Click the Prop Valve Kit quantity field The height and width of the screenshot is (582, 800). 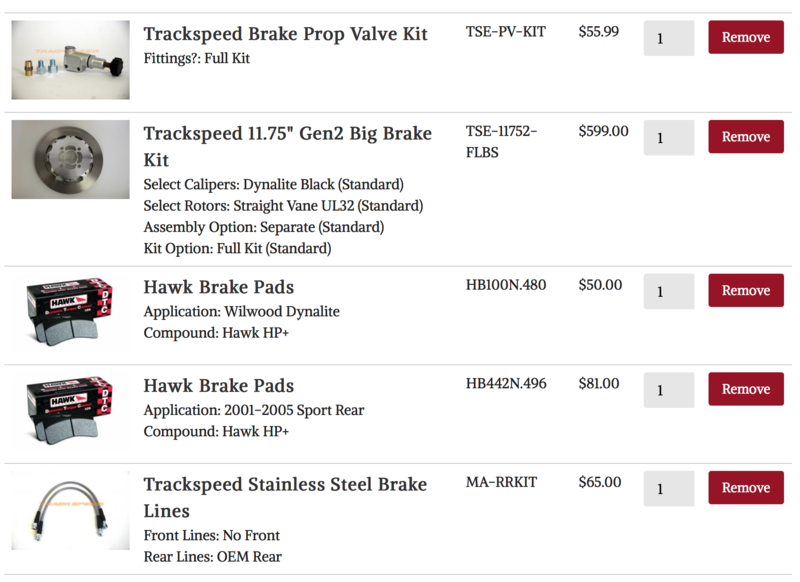pos(668,39)
